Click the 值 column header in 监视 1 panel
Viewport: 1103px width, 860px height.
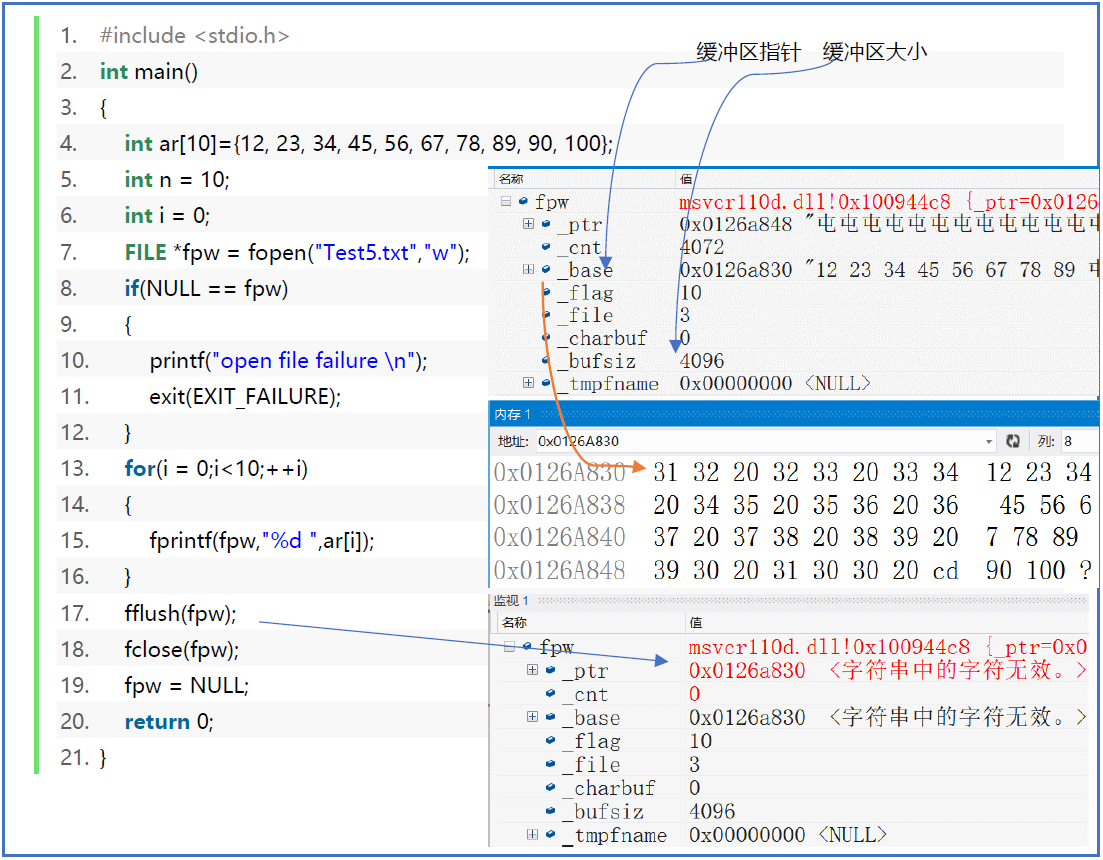696,623
